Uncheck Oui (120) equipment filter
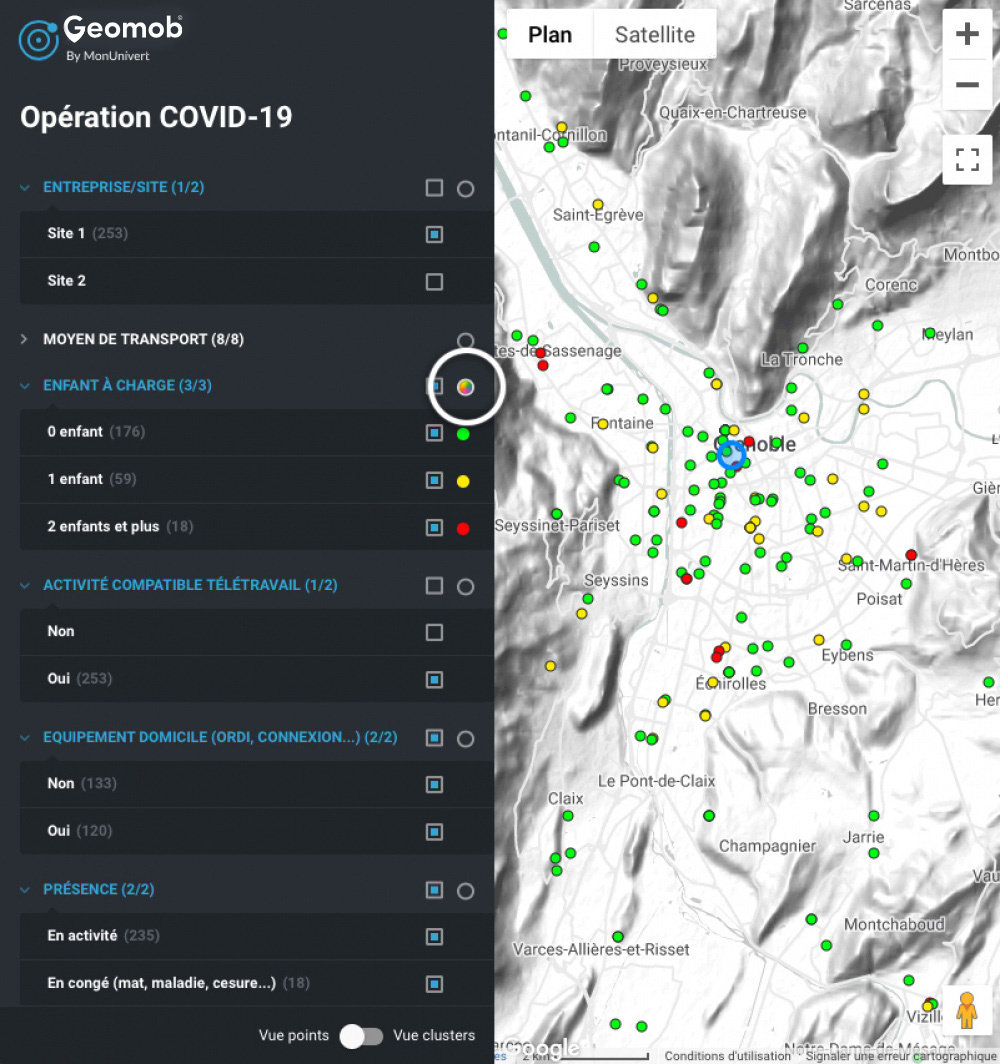Viewport: 1000px width, 1064px height. pyautogui.click(x=434, y=832)
